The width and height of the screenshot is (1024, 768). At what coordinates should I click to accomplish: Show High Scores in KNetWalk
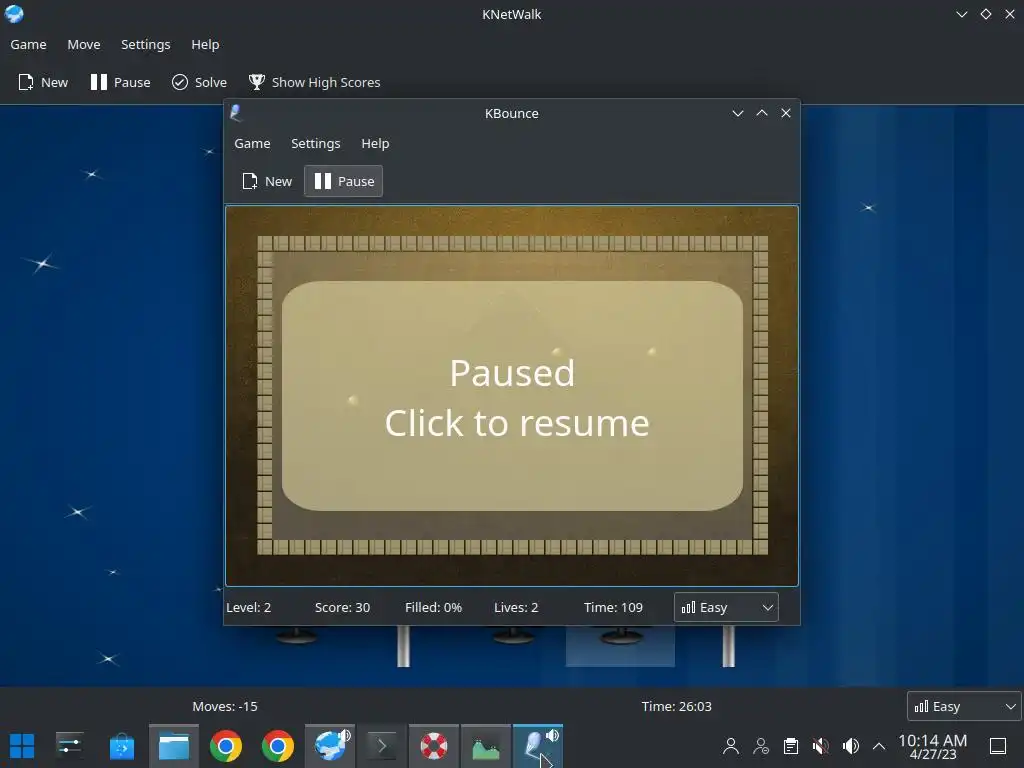pyautogui.click(x=314, y=82)
